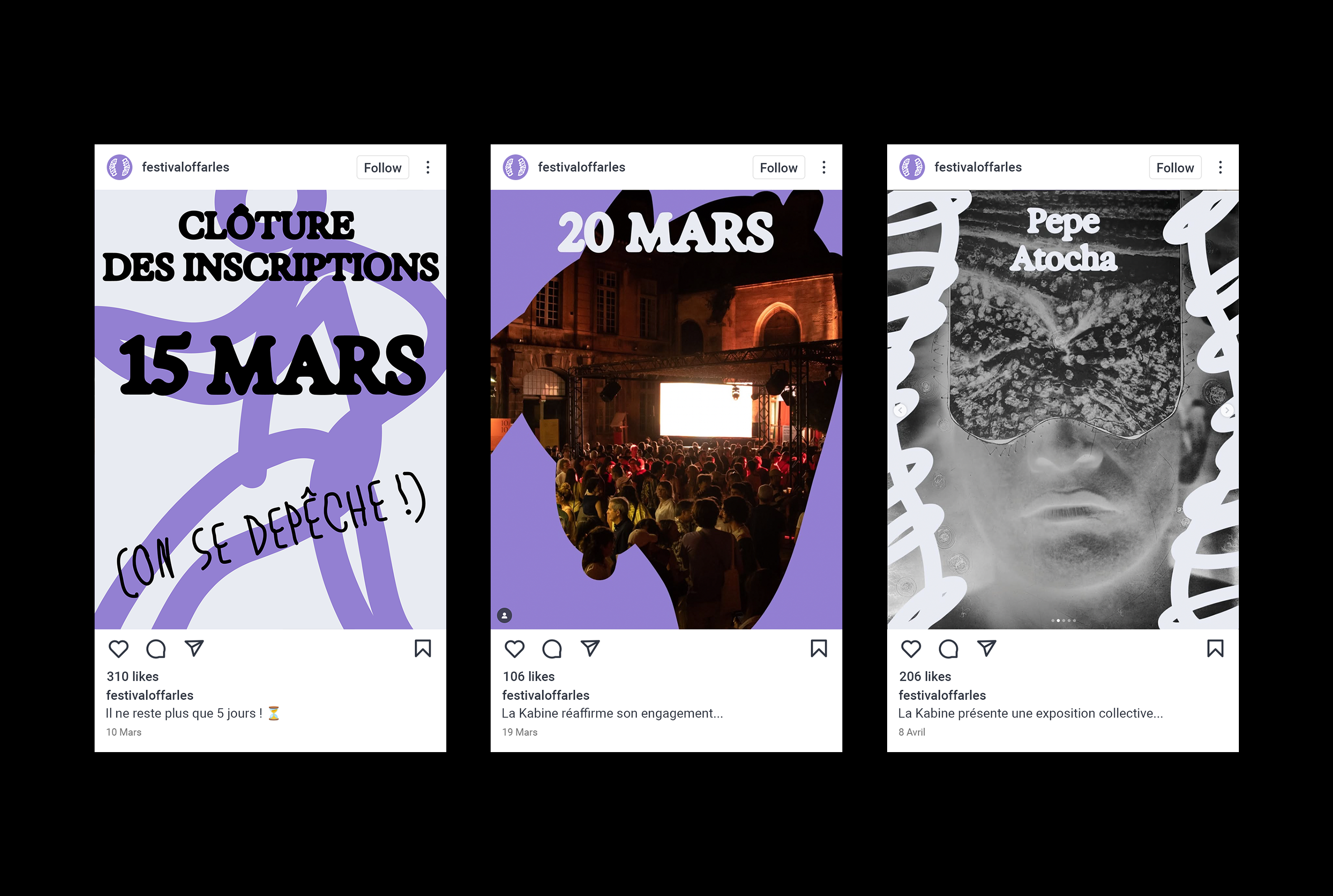The width and height of the screenshot is (1333, 896).
Task: Bookmark the 15 Mars inscriptions post
Action: [423, 648]
